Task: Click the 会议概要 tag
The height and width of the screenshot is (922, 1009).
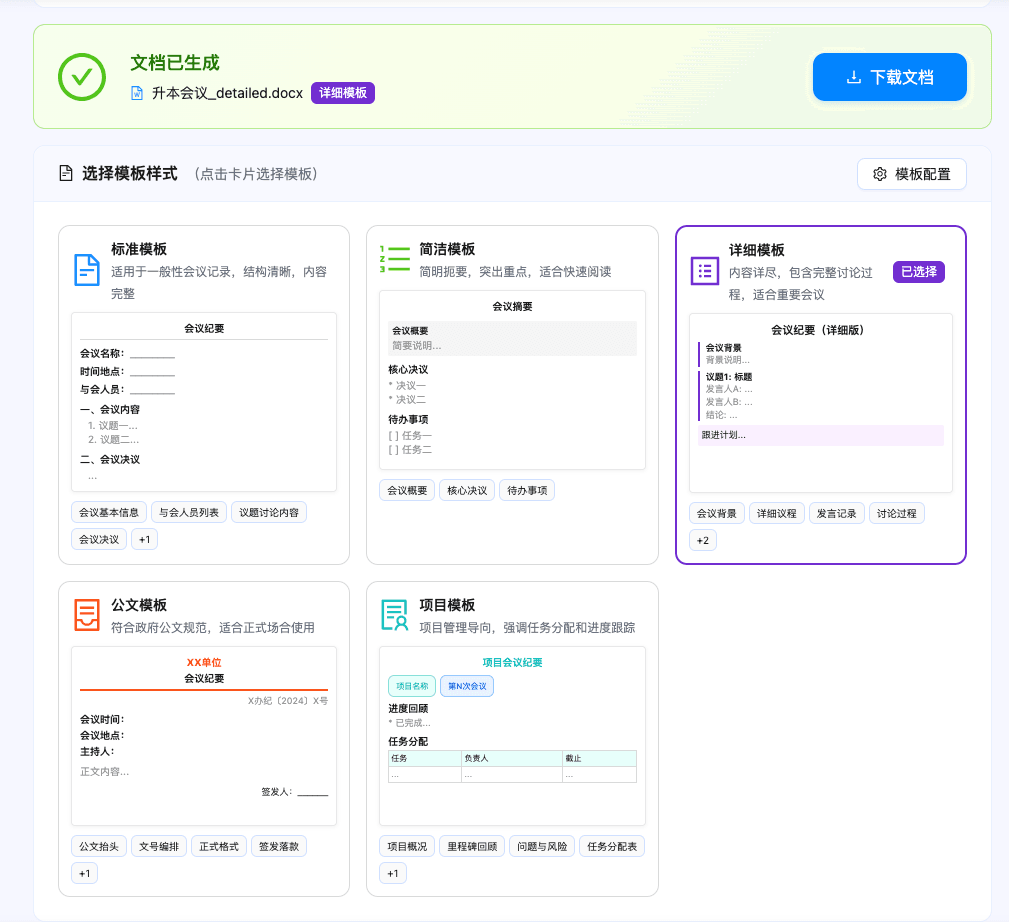Action: coord(407,490)
